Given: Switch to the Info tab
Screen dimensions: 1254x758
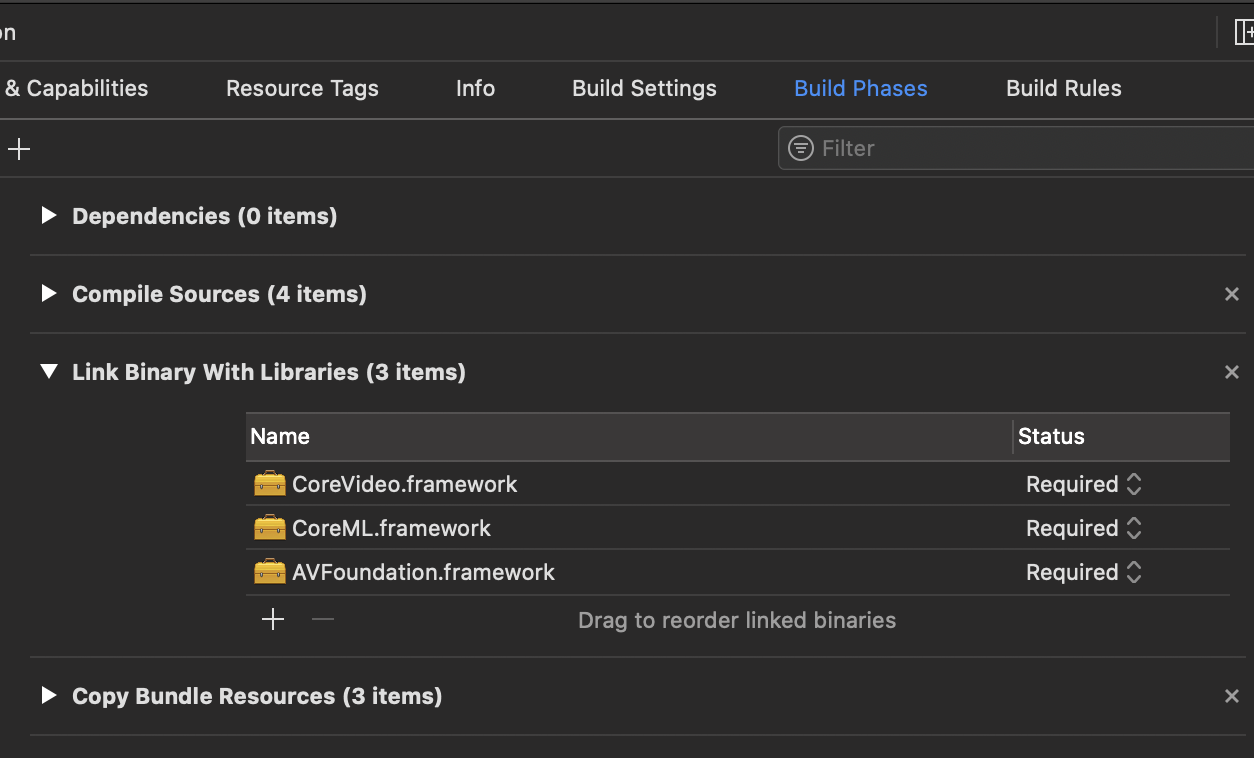Looking at the screenshot, I should tap(475, 88).
